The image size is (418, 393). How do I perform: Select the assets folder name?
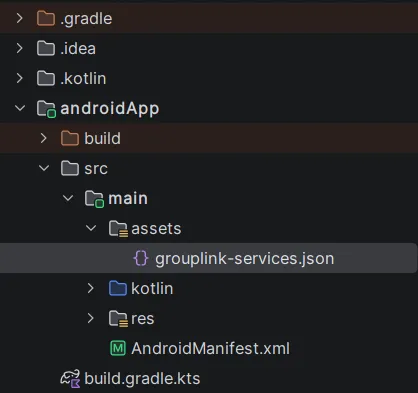coord(156,229)
